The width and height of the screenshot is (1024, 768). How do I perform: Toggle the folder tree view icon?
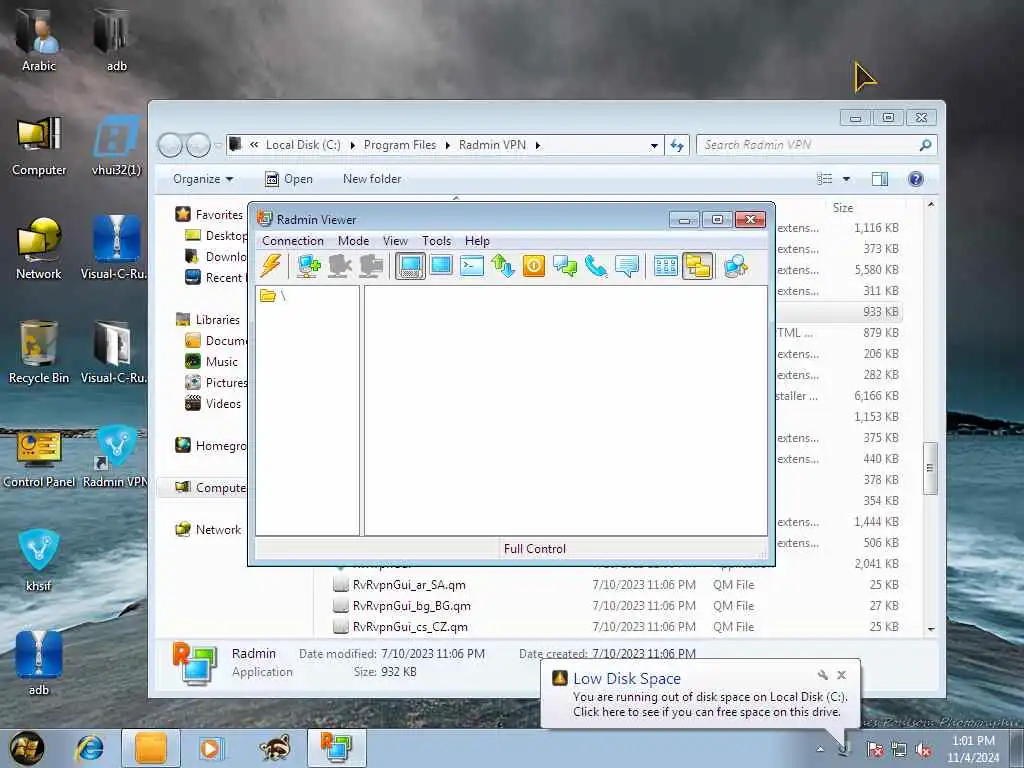click(697, 266)
